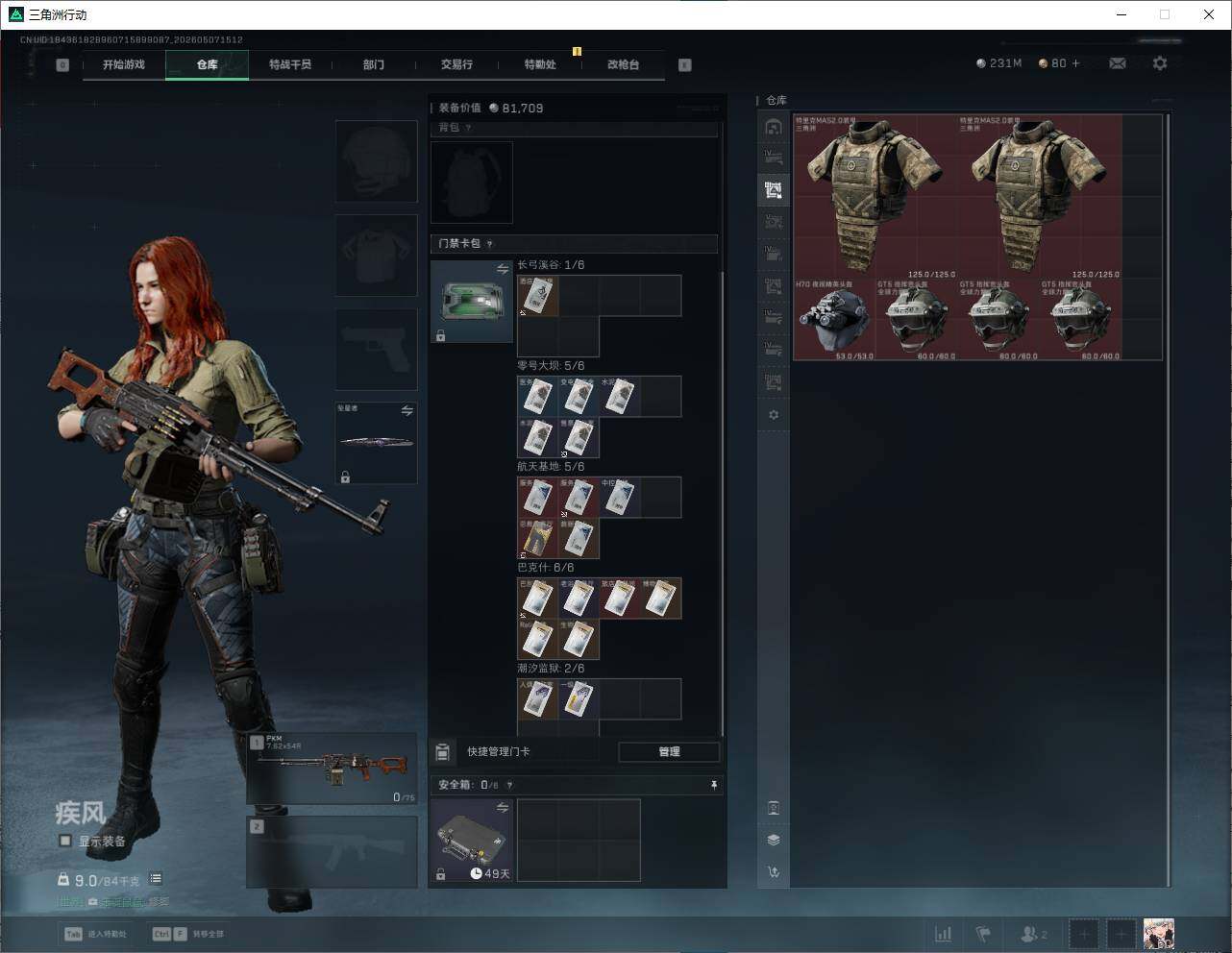Click the key hint icon beside 开始游戏
The width and height of the screenshot is (1232, 953).
pos(62,65)
